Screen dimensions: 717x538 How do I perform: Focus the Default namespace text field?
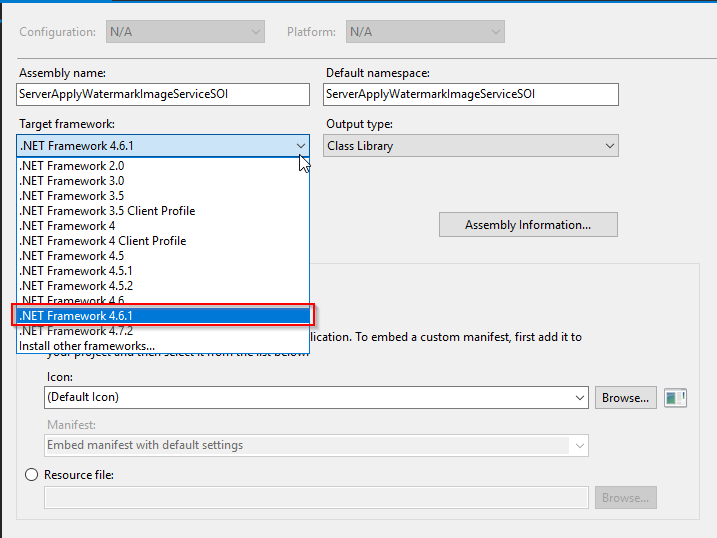click(x=471, y=94)
